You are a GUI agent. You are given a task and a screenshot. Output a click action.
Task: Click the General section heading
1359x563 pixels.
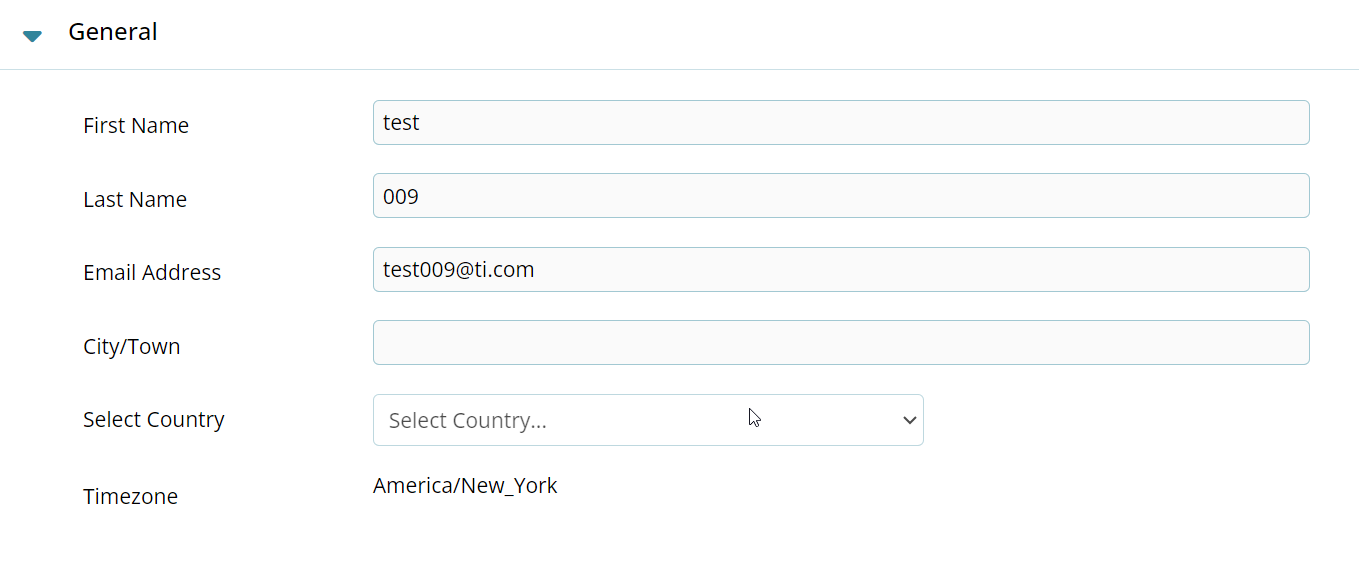pyautogui.click(x=112, y=32)
